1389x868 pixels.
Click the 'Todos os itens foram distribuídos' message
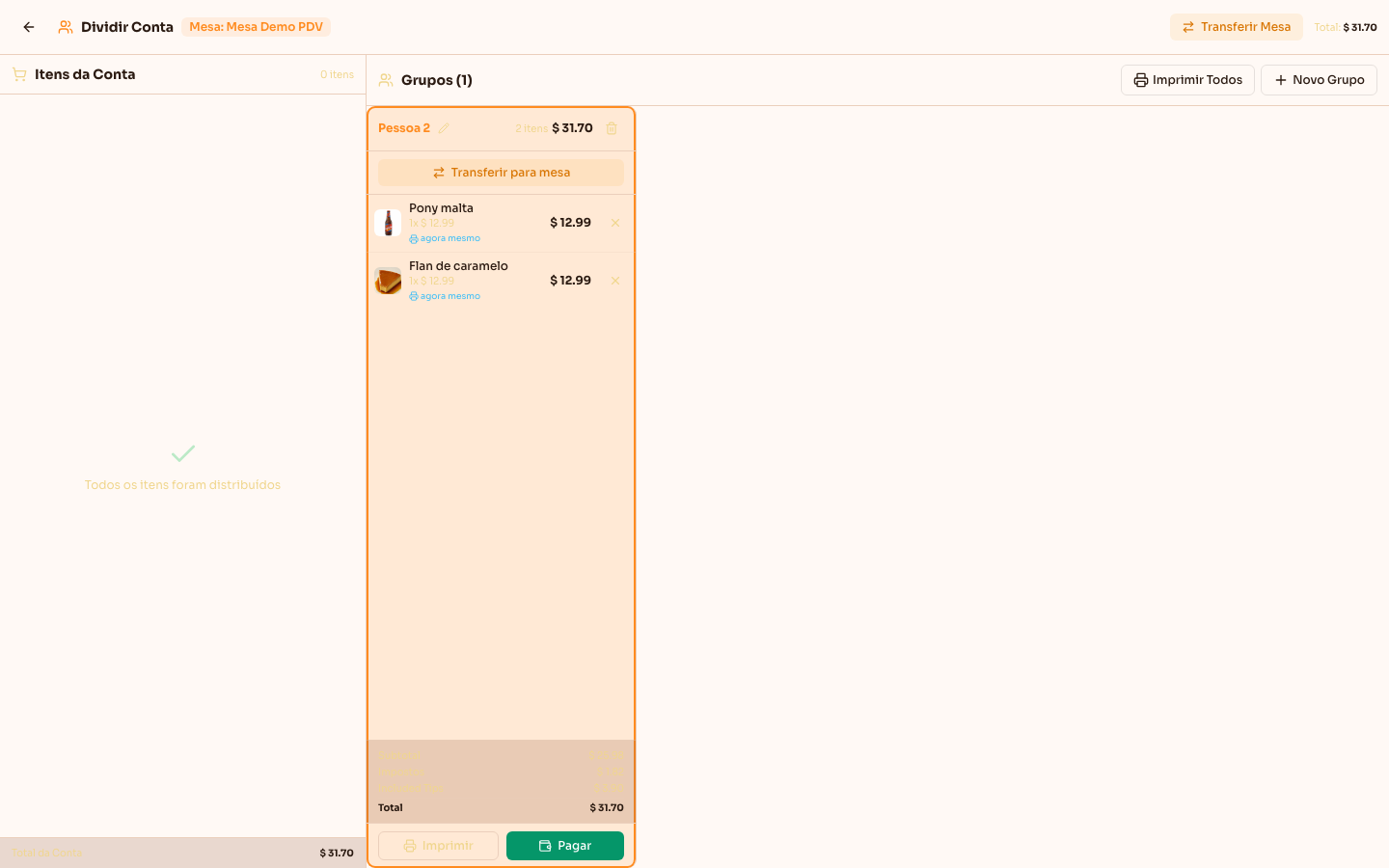point(182,485)
